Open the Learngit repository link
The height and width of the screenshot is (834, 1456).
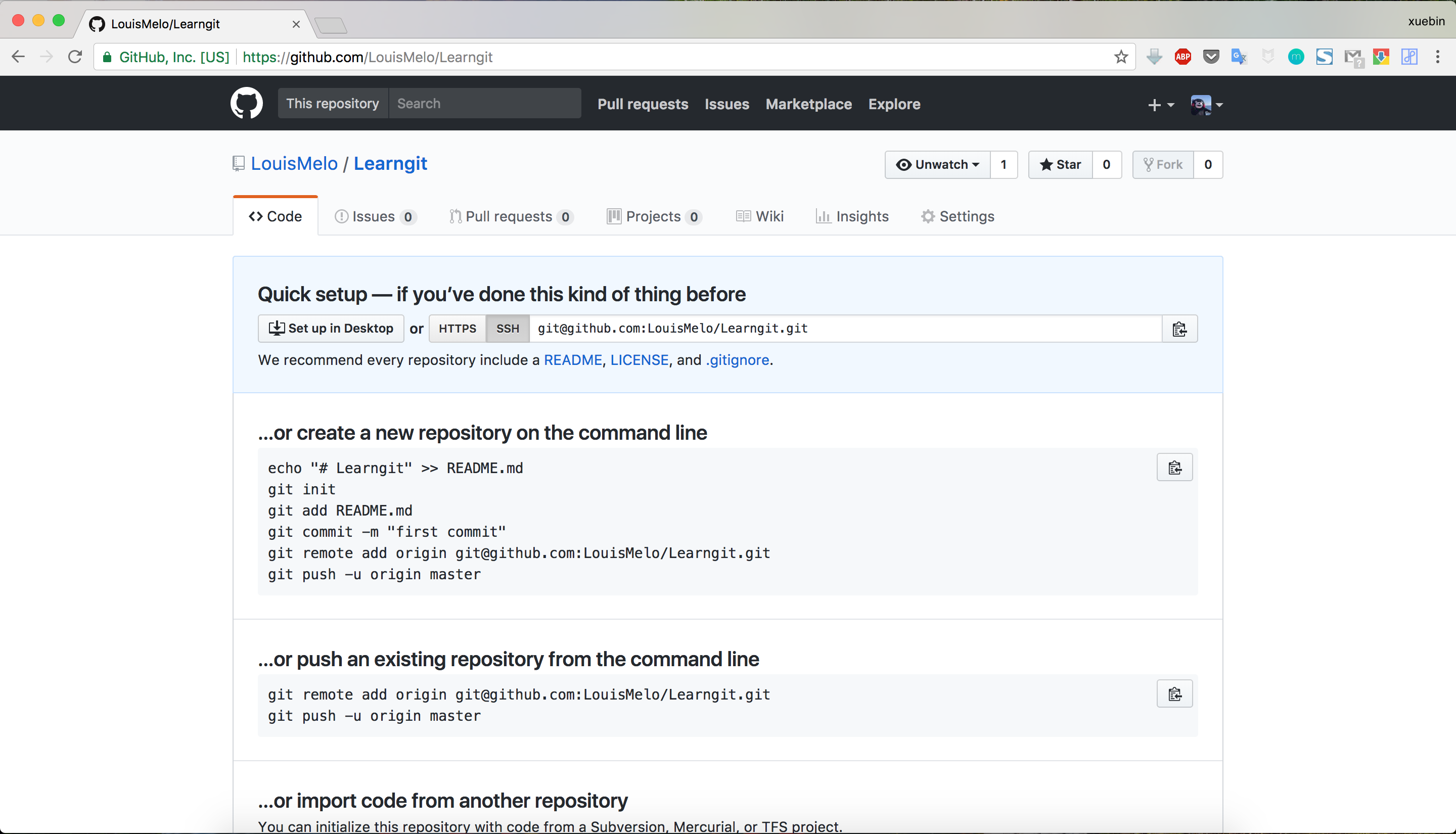[390, 164]
